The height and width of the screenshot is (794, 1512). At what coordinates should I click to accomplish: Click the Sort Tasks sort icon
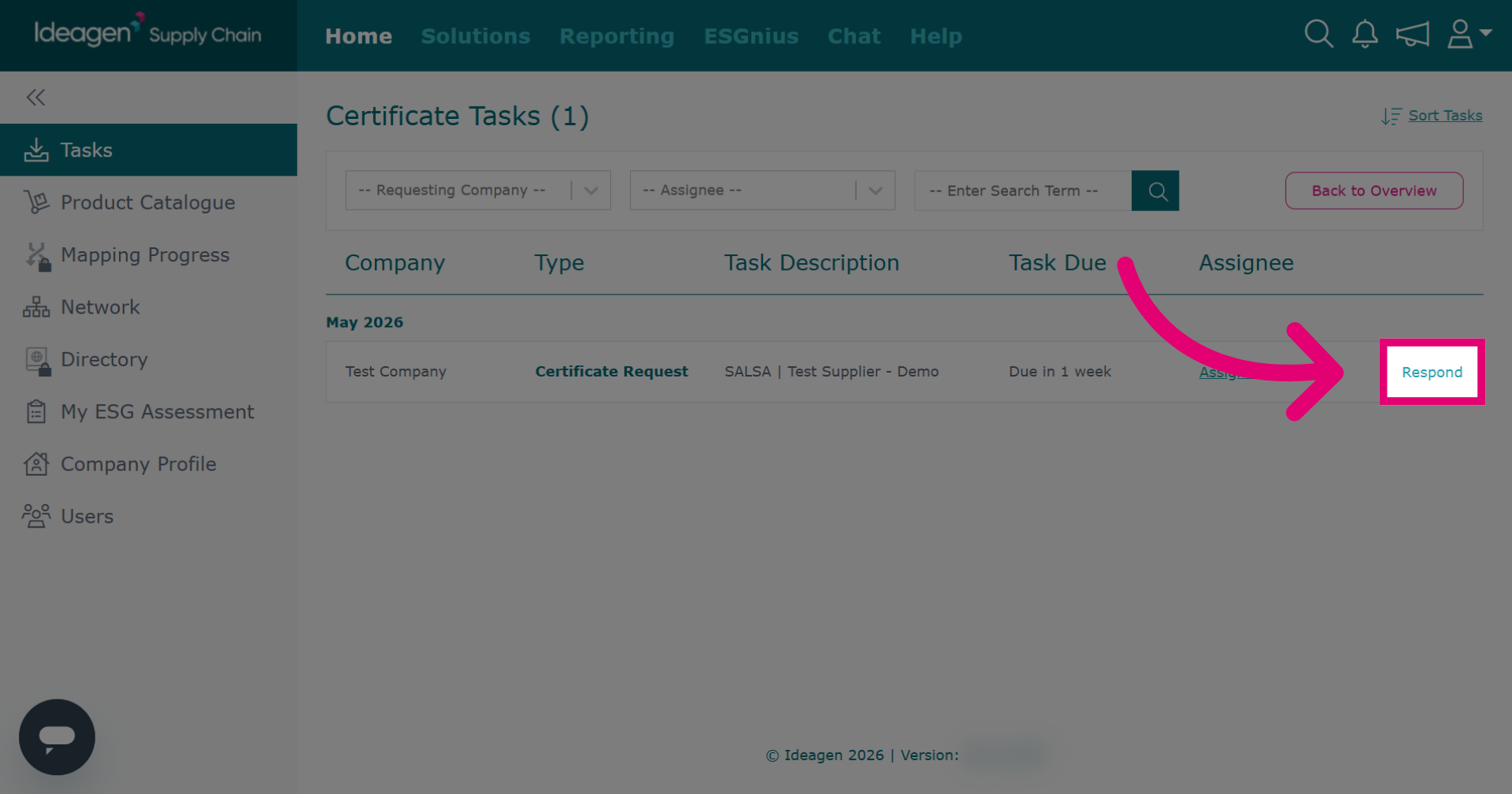click(x=1391, y=116)
